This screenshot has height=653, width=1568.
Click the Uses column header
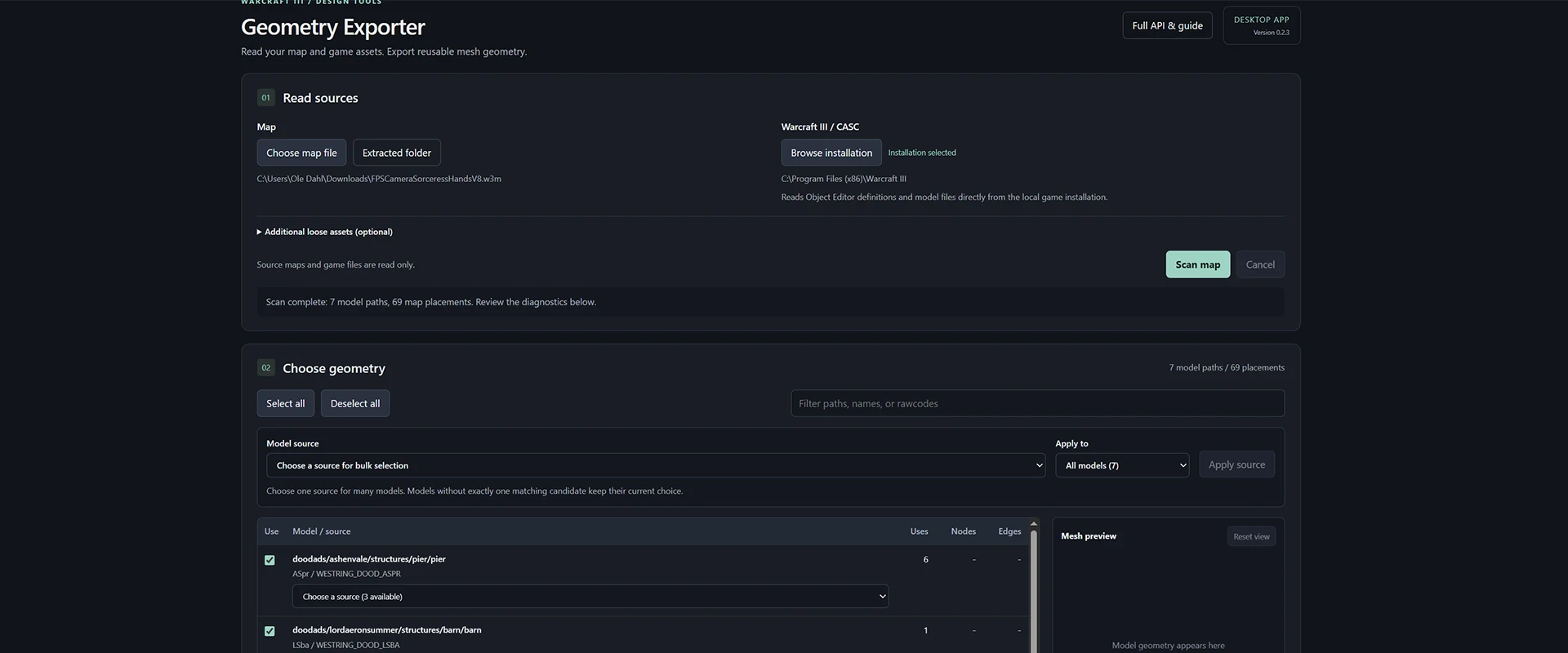pos(919,531)
